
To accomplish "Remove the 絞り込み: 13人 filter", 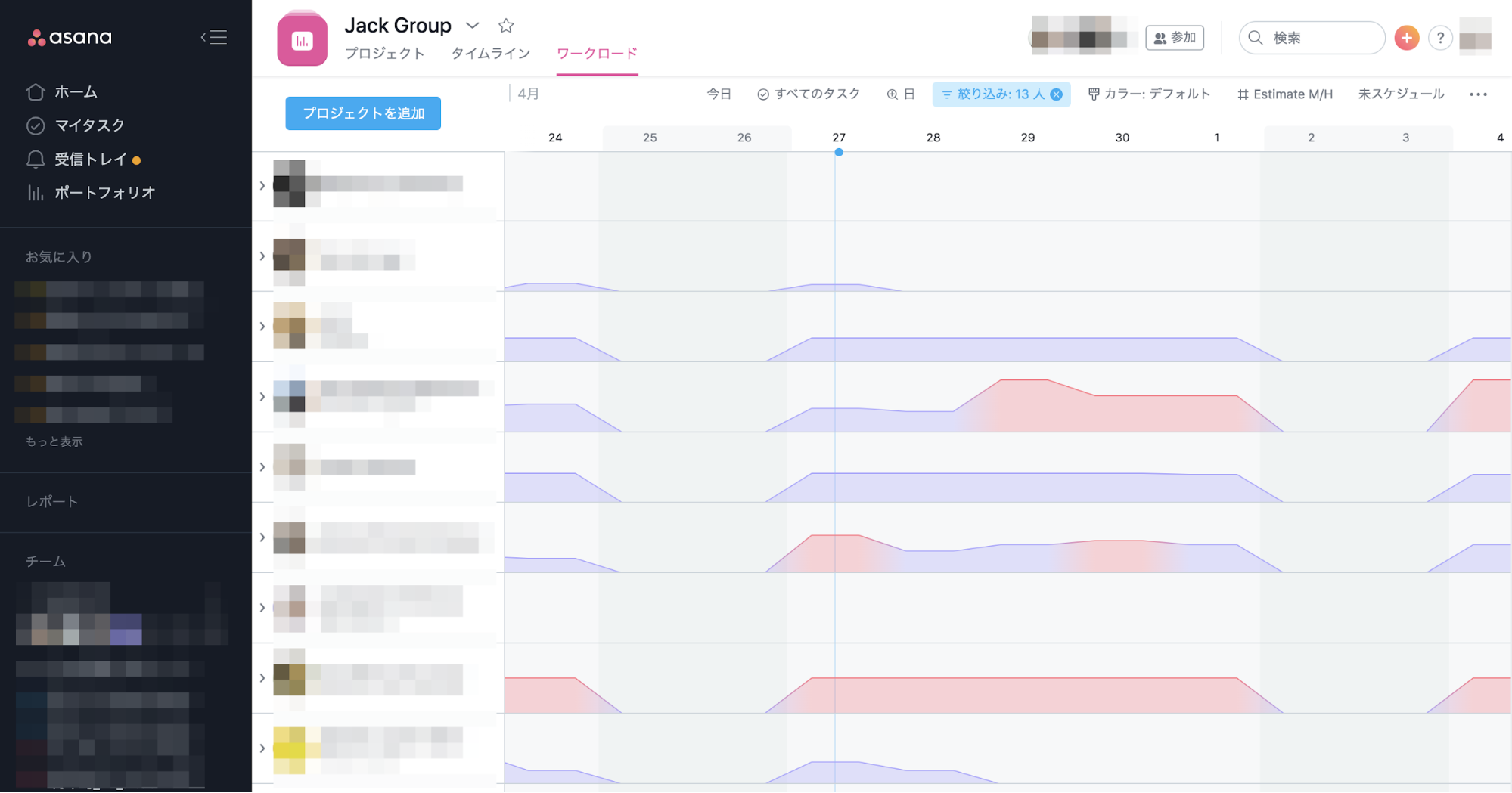I will pos(1057,94).
